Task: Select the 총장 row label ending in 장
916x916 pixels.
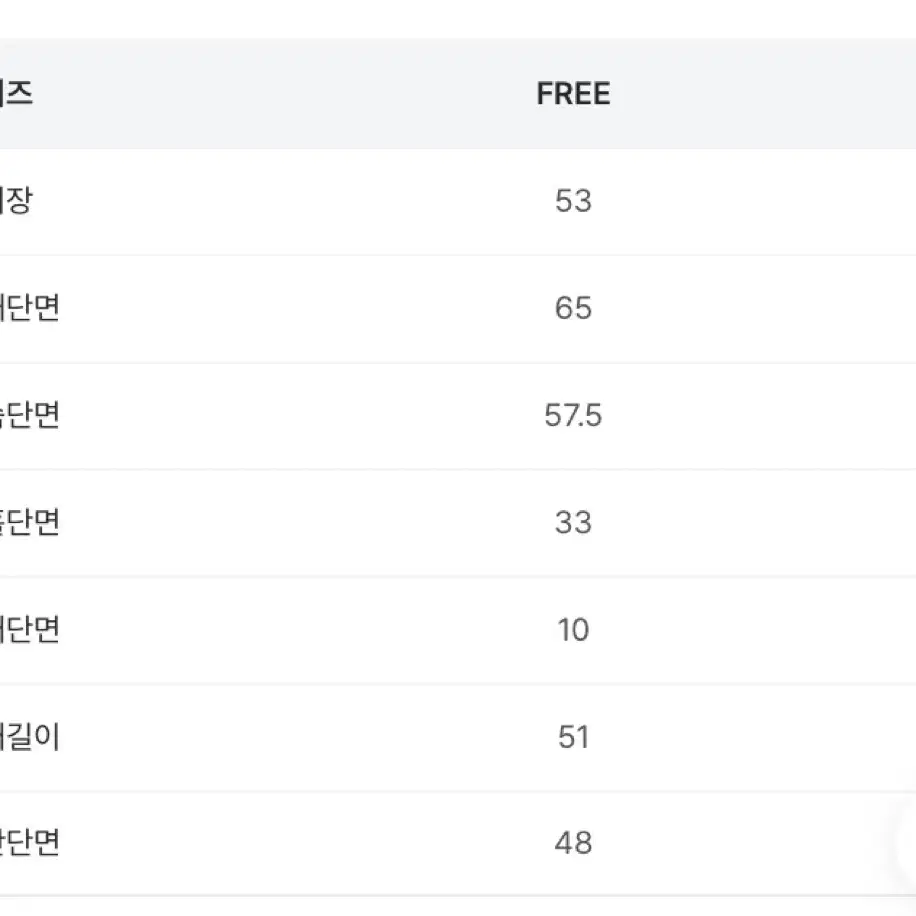Action: tap(16, 201)
